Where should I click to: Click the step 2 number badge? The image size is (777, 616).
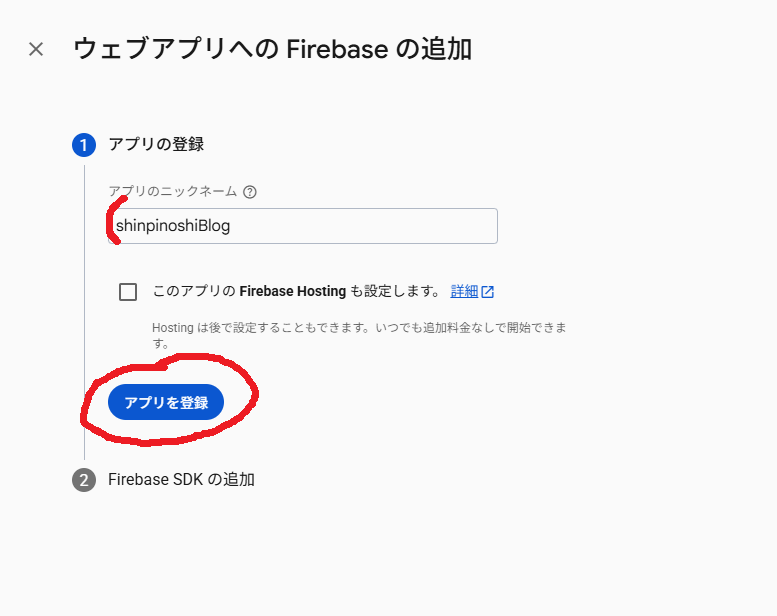point(84,480)
